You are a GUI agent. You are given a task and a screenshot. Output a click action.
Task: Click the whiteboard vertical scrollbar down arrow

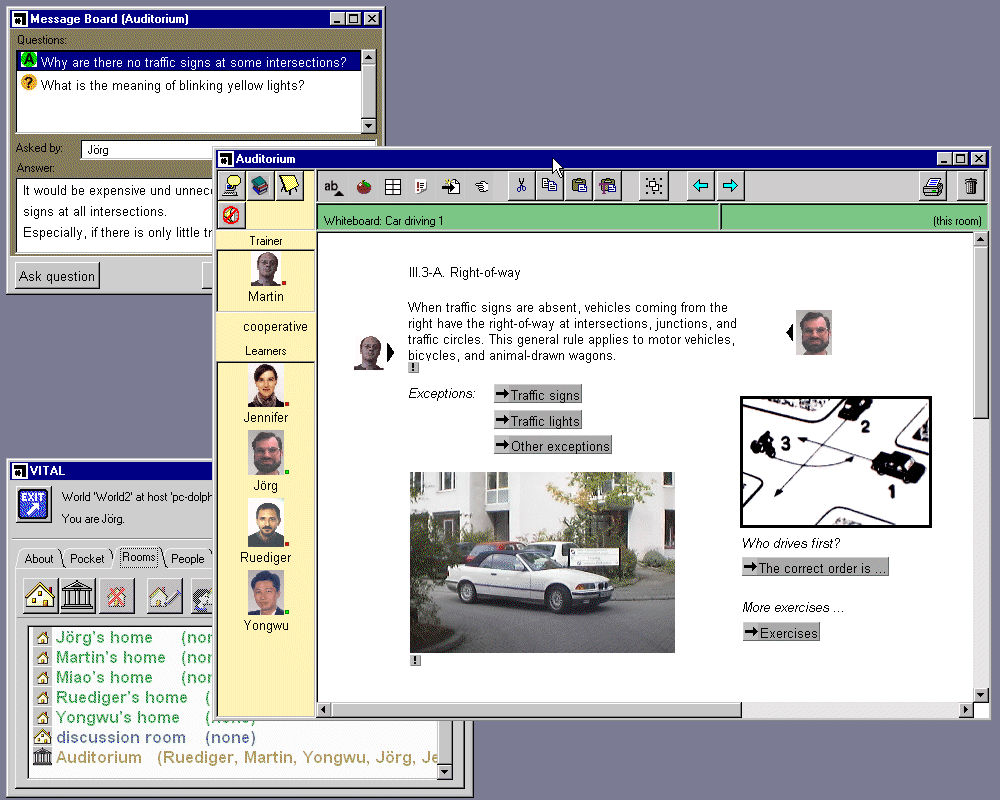click(x=981, y=693)
